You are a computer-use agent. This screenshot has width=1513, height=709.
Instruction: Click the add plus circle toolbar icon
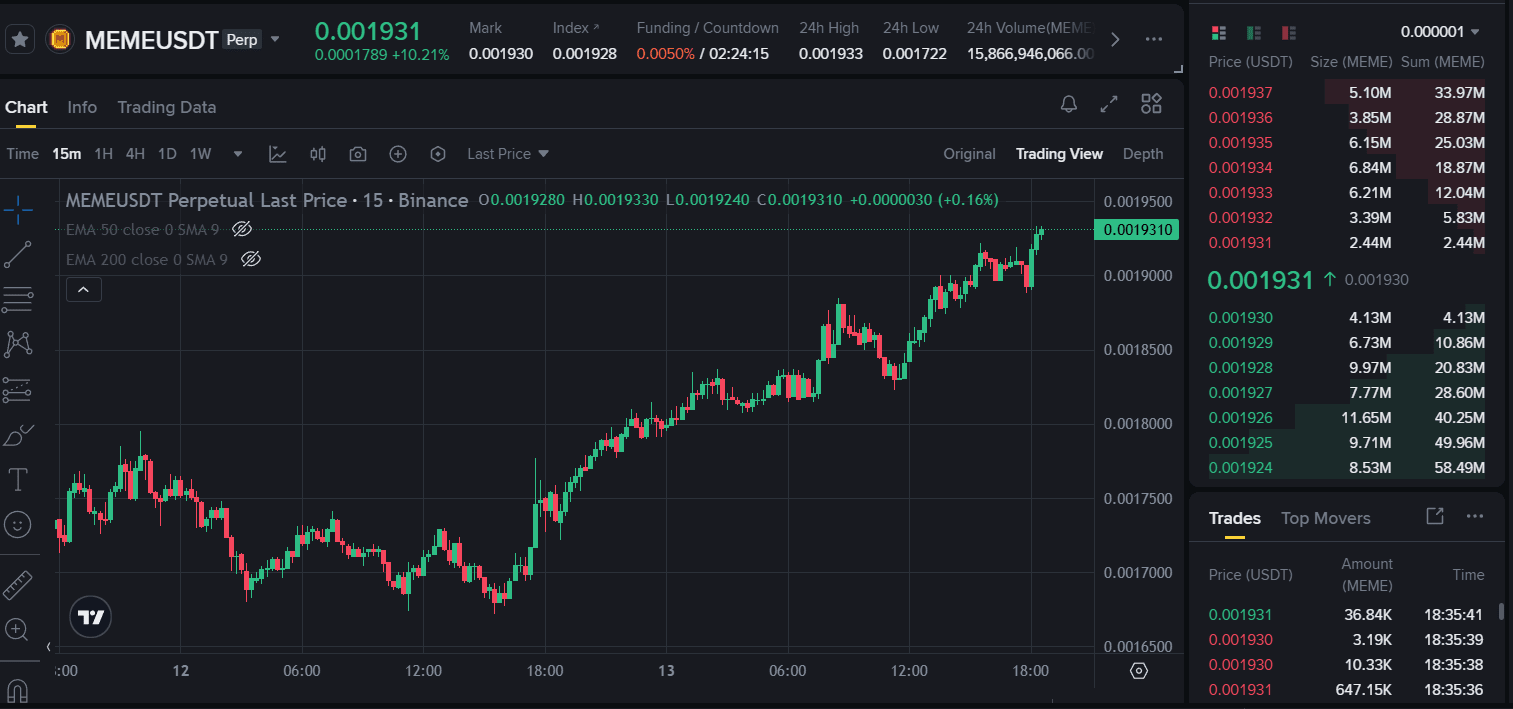point(398,154)
